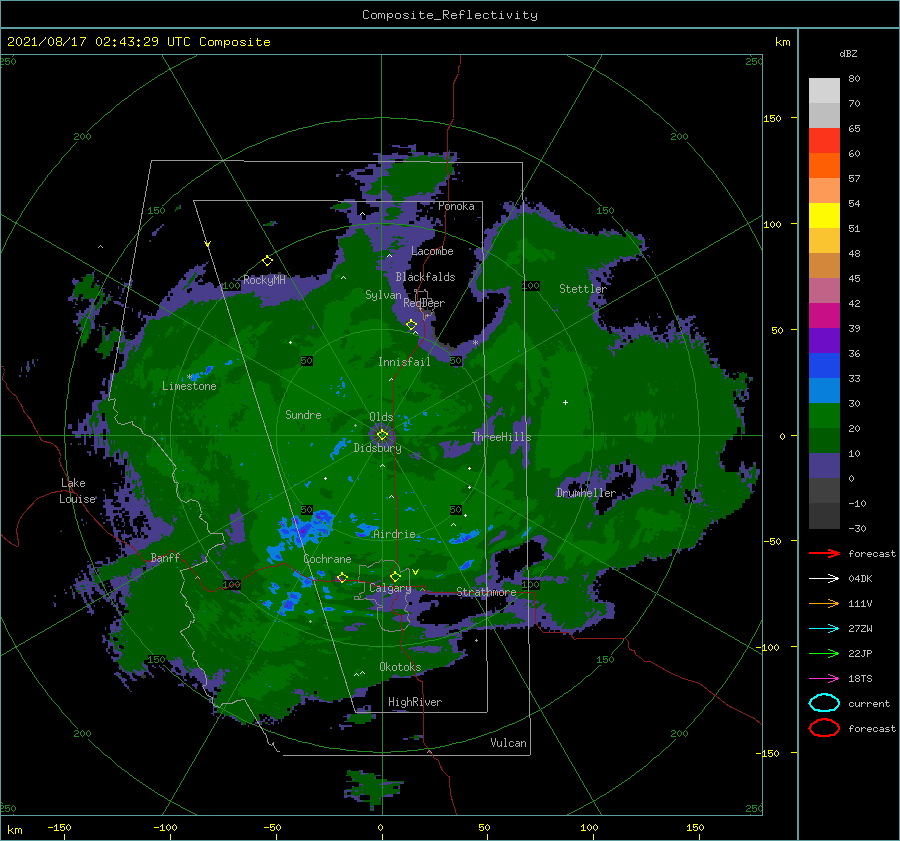Click the yellow diamond marker below Cochrane
The width and height of the screenshot is (900, 841).
(342, 577)
